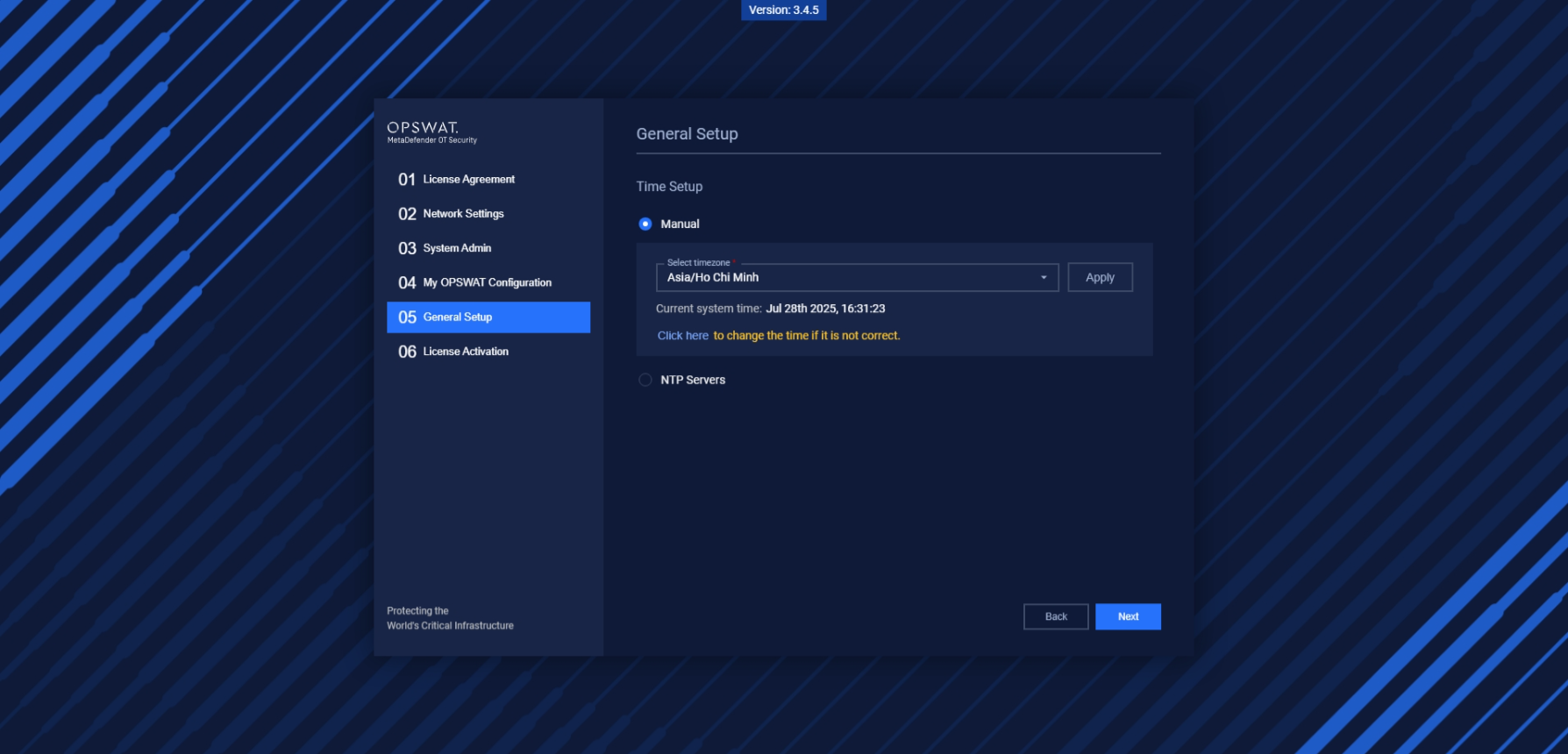The width and height of the screenshot is (1568, 754).
Task: Select the NTP Servers radio option
Action: coord(645,381)
